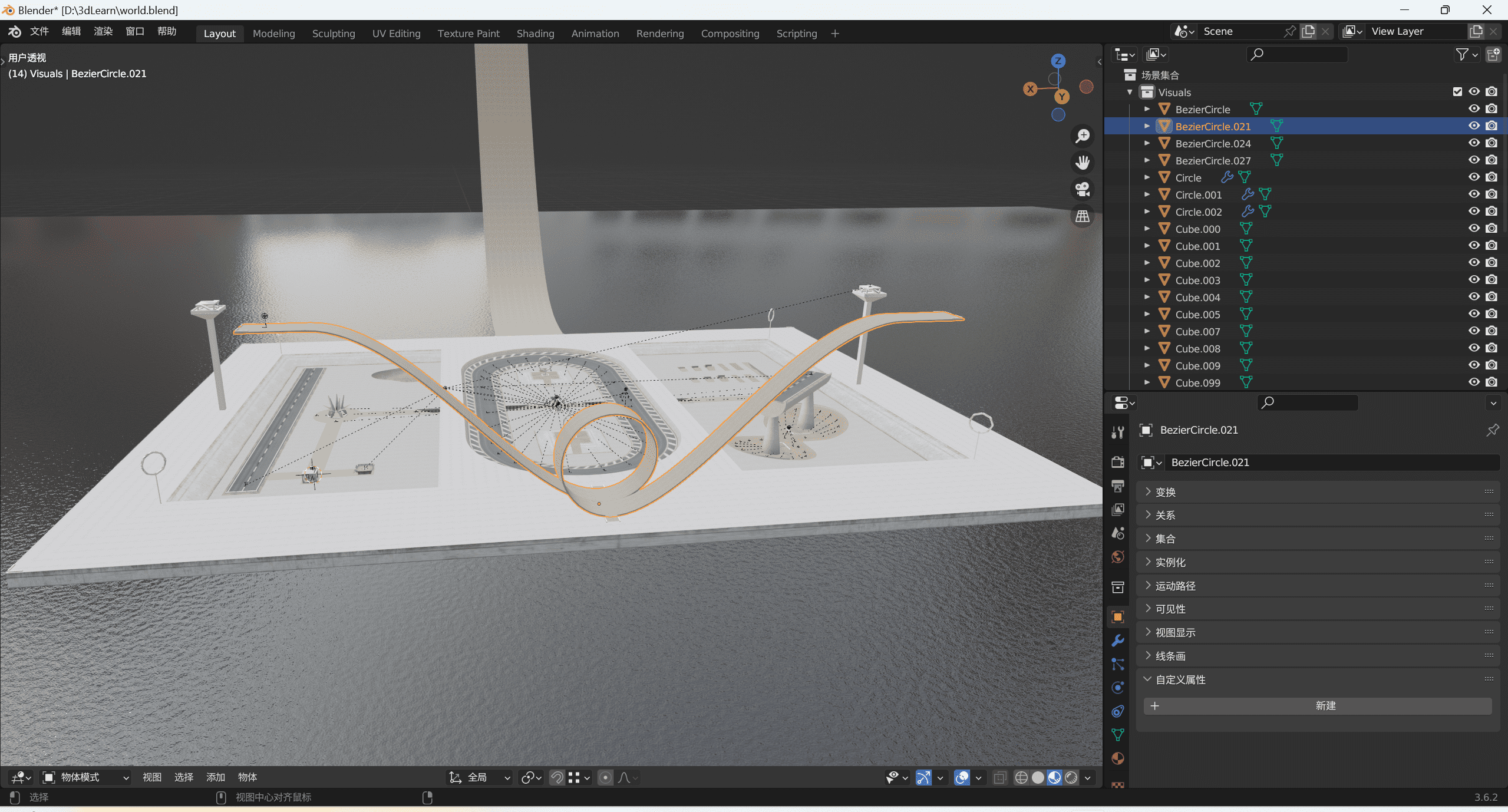The width and height of the screenshot is (1508, 812).
Task: Toggle proportional editing in the header
Action: pyautogui.click(x=605, y=778)
